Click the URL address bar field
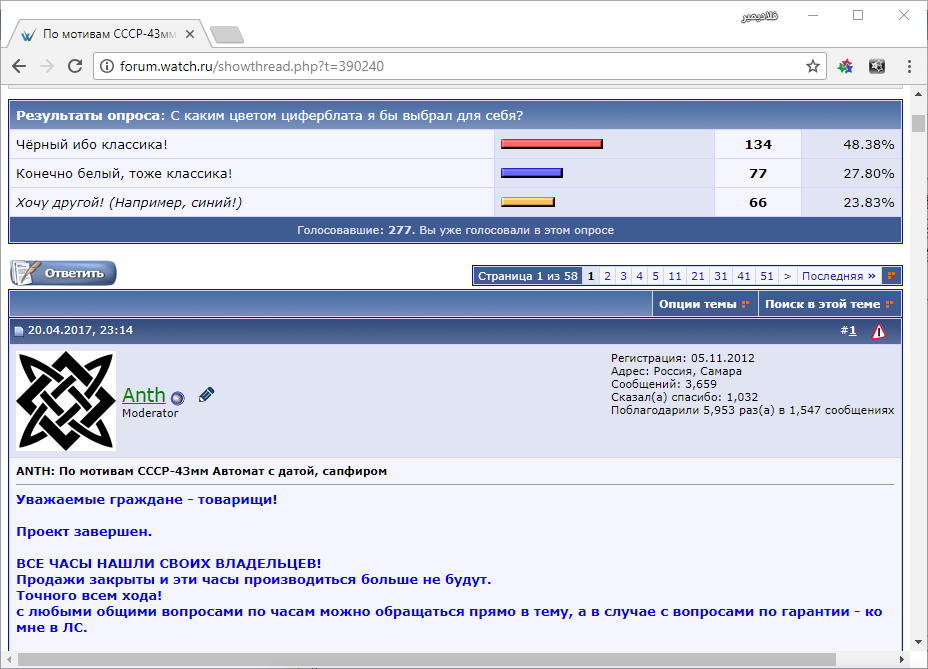928x669 pixels. pos(450,67)
